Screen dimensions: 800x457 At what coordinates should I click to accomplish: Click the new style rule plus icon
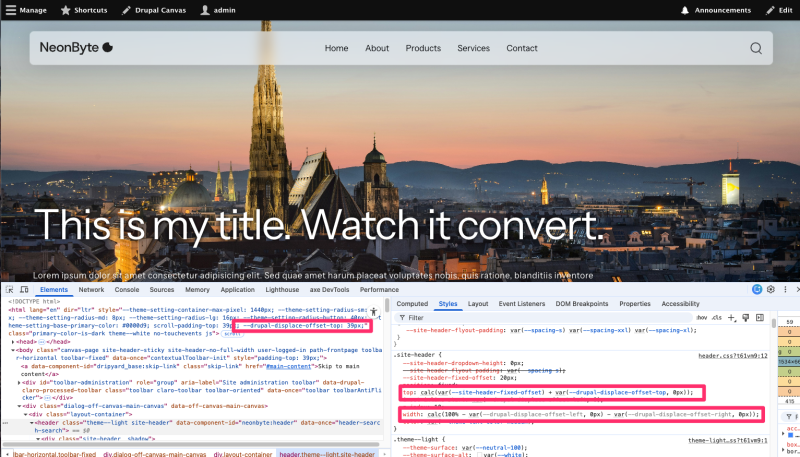coord(732,318)
